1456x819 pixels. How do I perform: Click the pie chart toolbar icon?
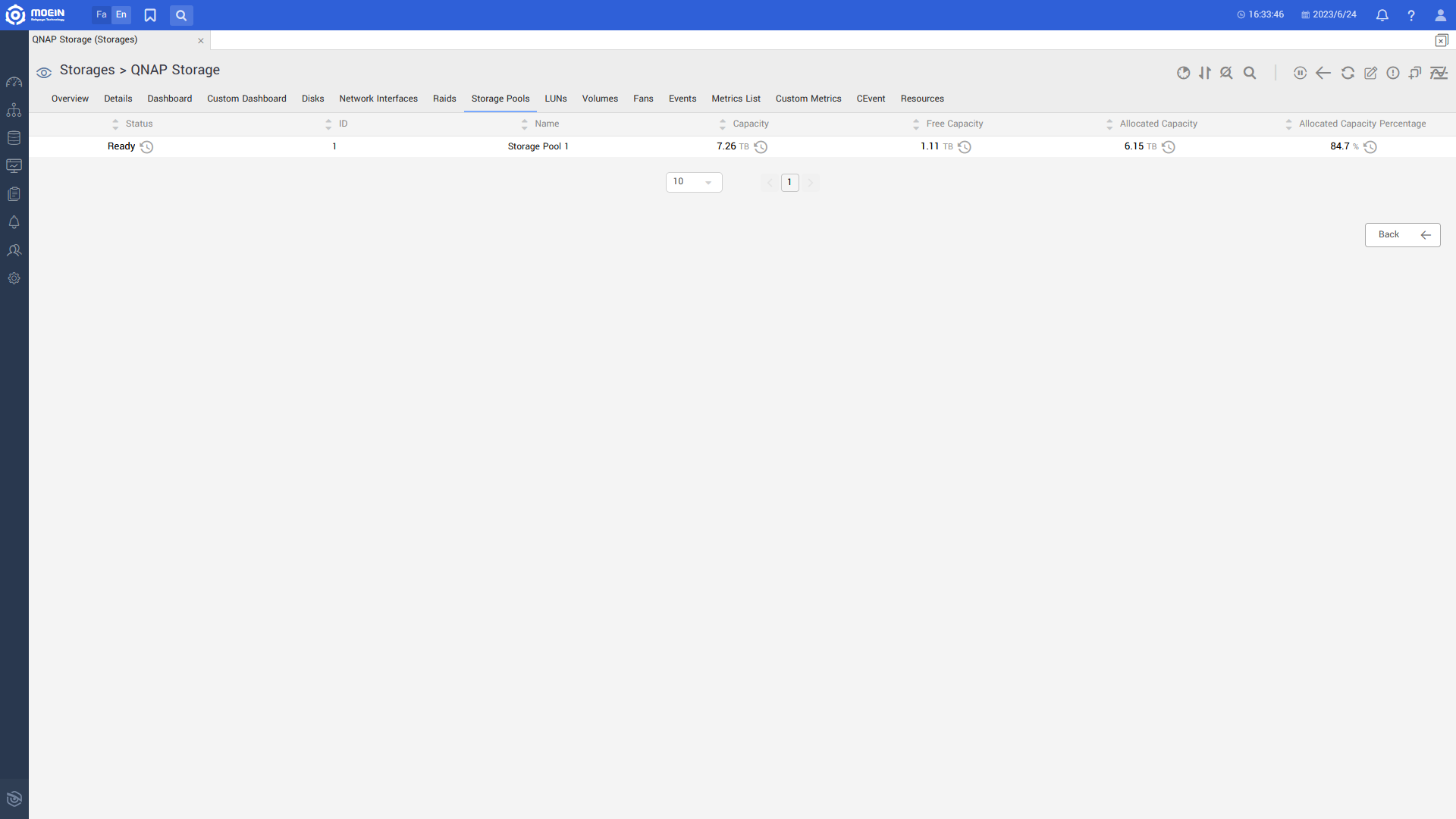1183,73
